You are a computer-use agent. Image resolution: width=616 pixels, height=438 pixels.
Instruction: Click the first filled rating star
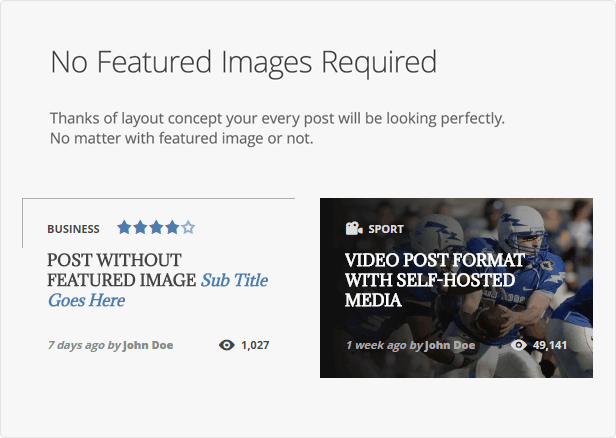point(124,227)
